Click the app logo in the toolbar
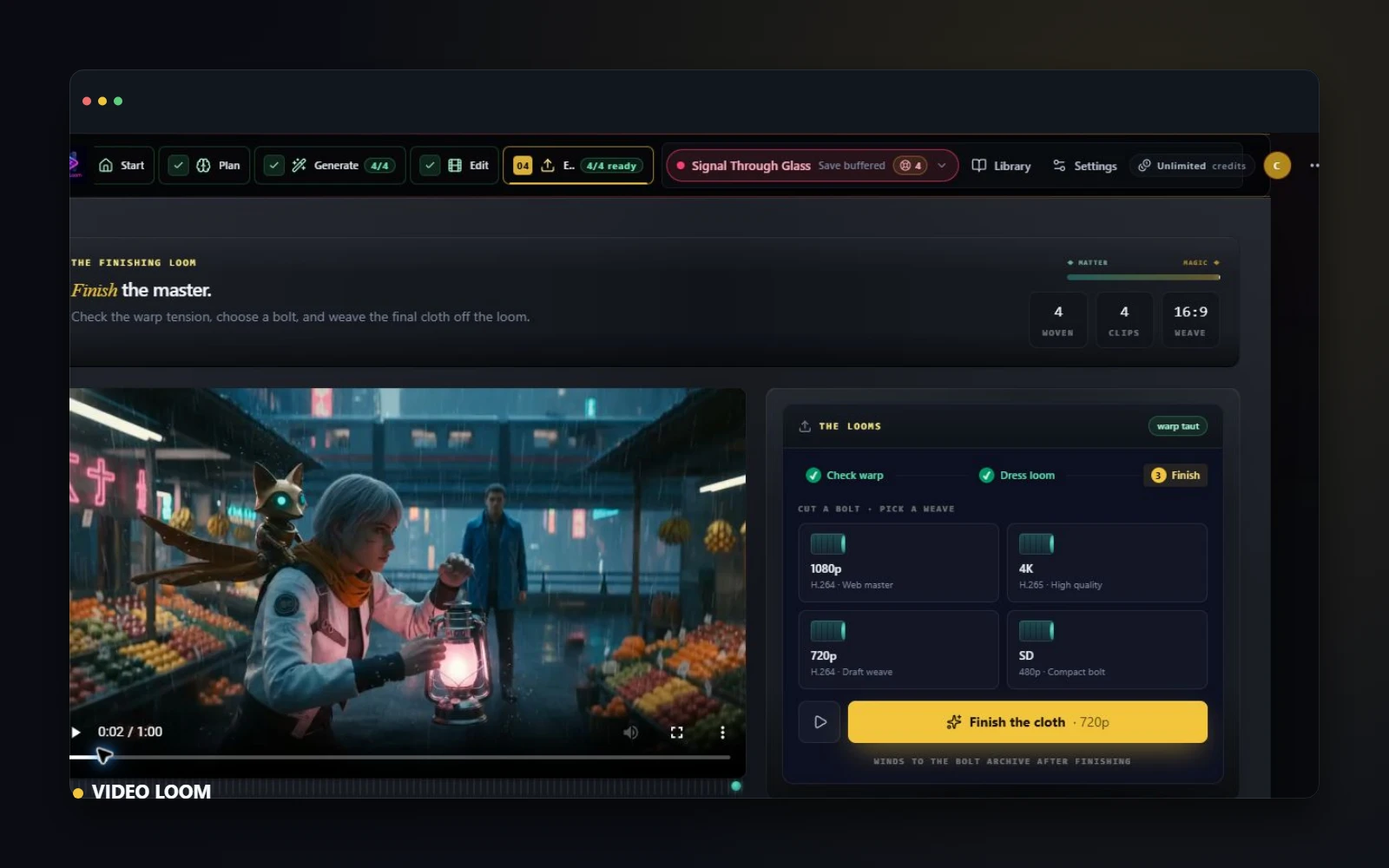This screenshot has width=1389, height=868. pyautogui.click(x=75, y=164)
